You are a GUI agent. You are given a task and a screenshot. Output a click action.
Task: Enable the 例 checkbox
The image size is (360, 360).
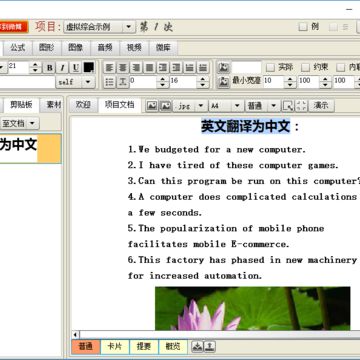(303, 27)
